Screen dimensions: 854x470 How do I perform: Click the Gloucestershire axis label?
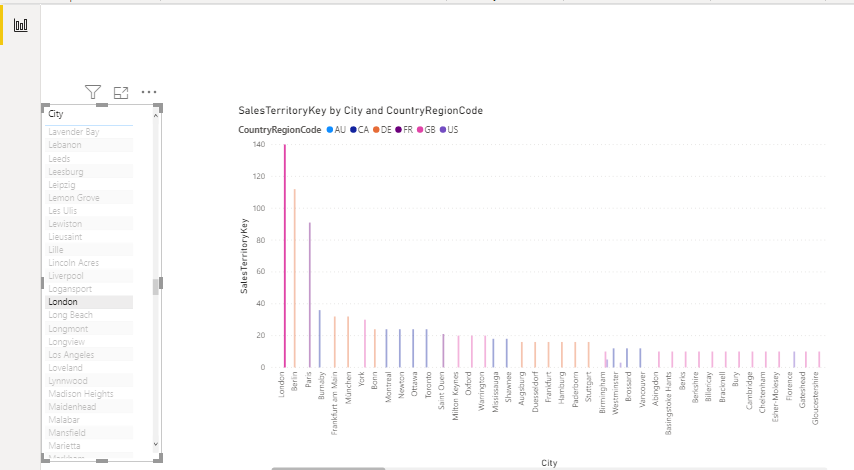pyautogui.click(x=815, y=398)
